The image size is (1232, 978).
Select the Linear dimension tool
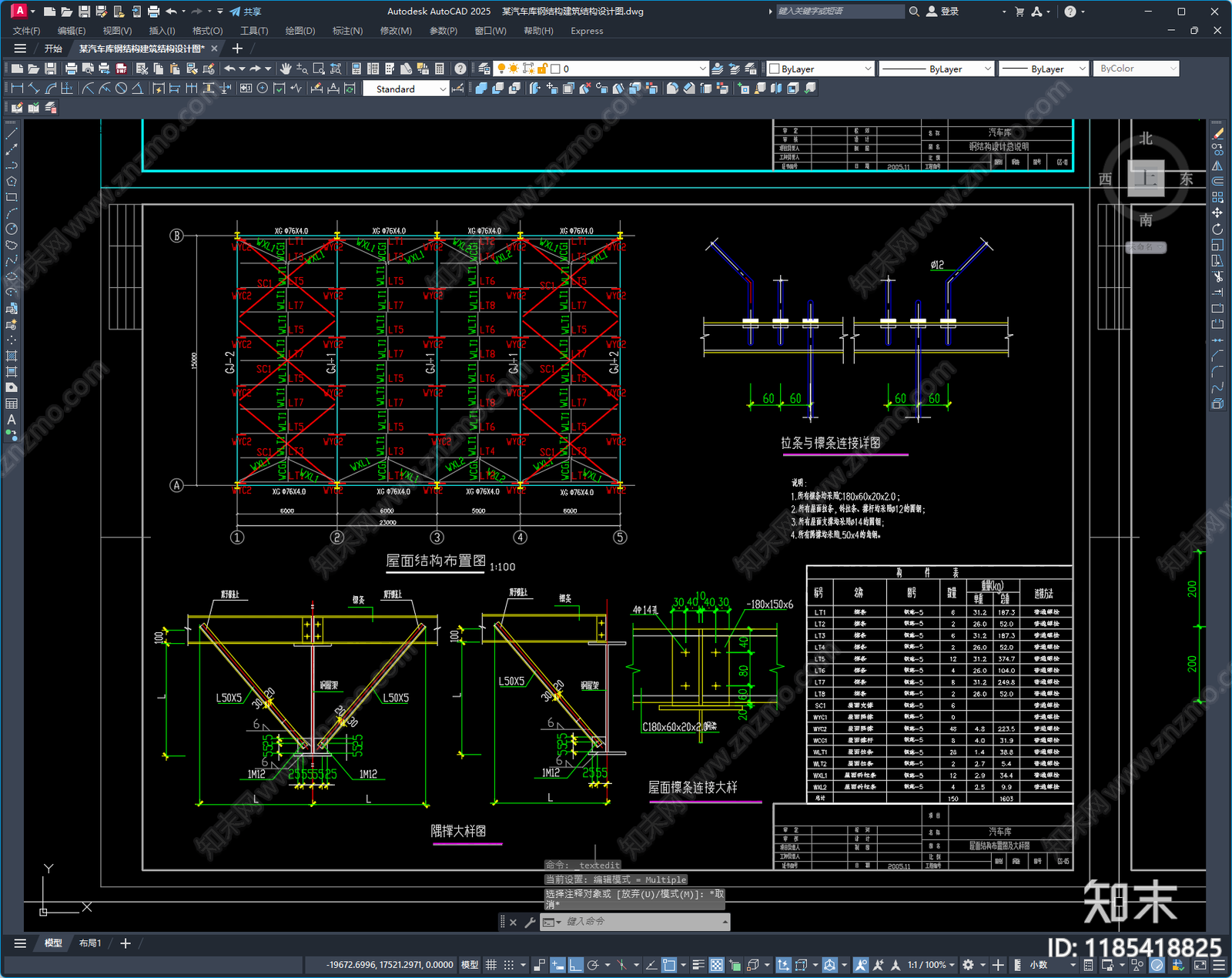17,89
